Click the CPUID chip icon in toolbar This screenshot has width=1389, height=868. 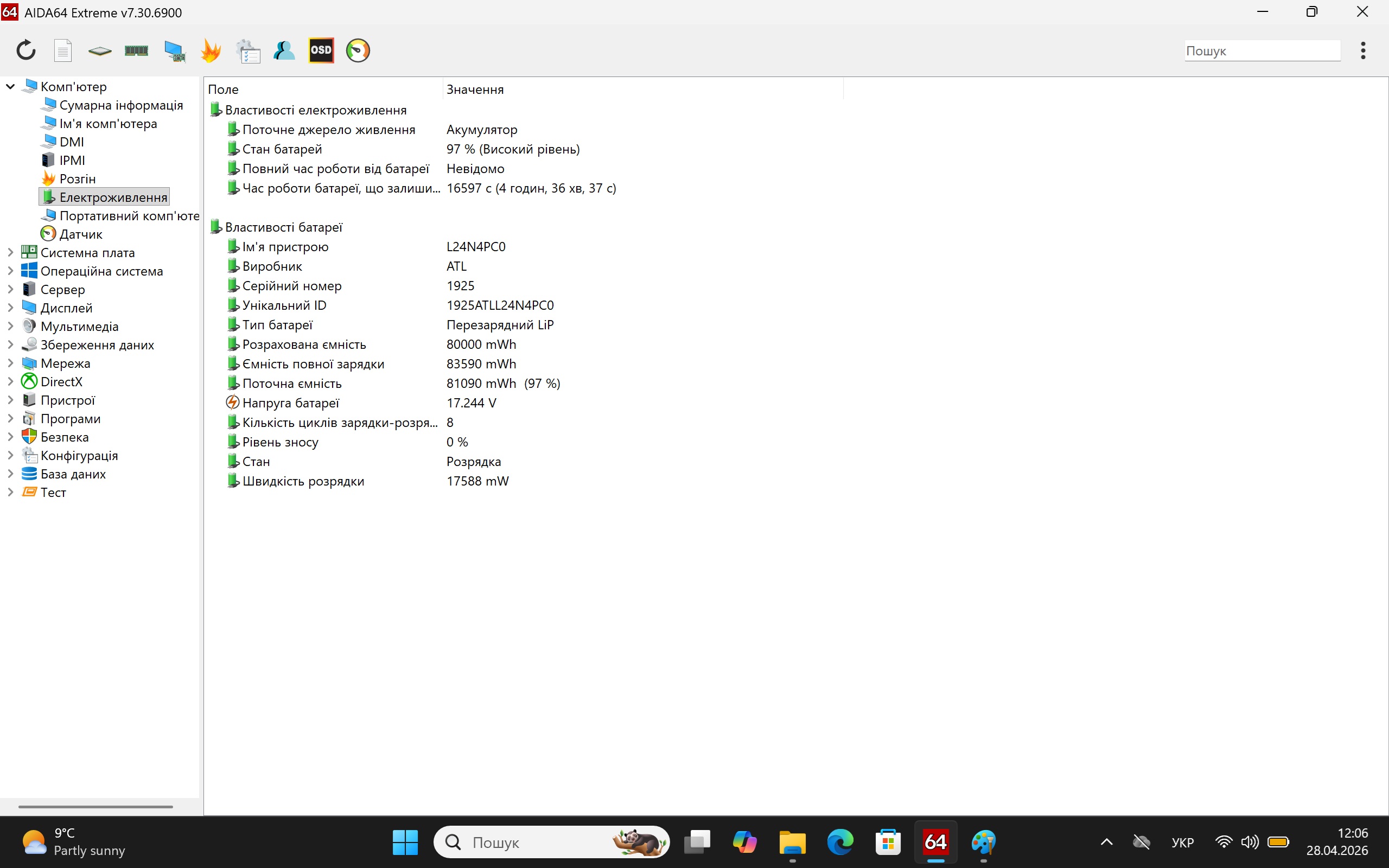pyautogui.click(x=100, y=50)
